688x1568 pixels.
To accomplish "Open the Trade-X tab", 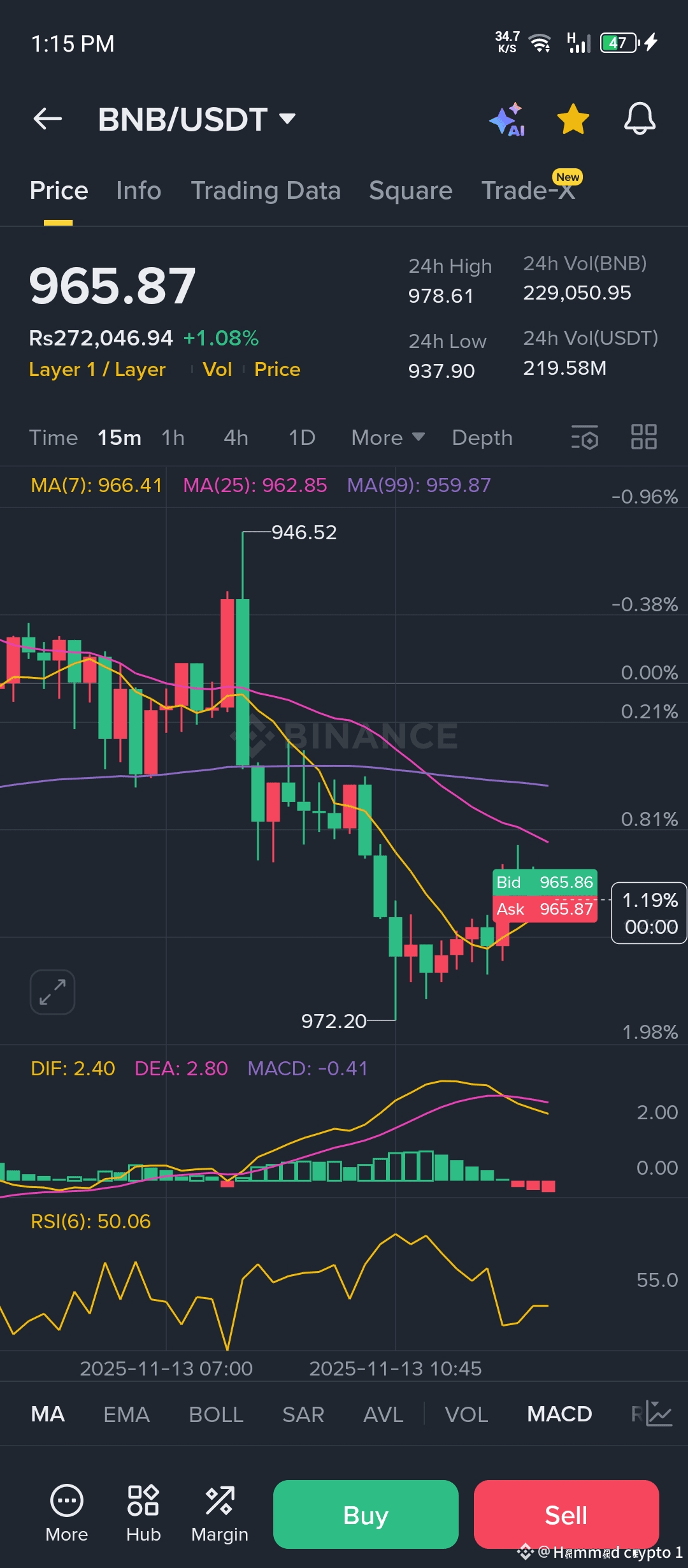I will [x=529, y=191].
